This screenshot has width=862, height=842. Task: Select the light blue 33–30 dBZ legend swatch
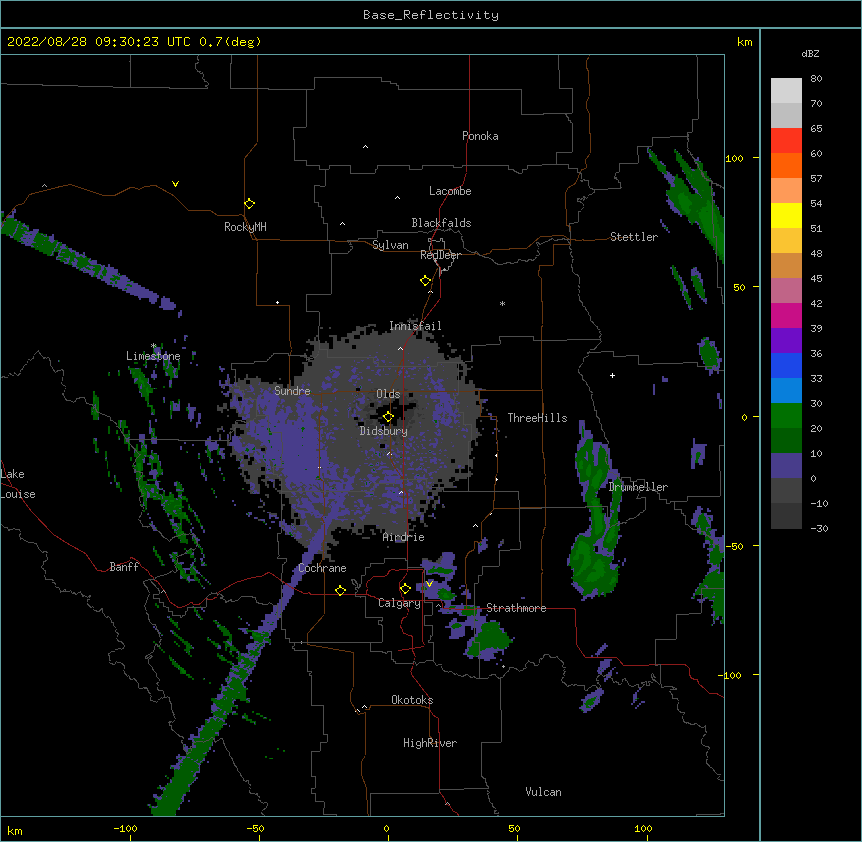pos(786,390)
